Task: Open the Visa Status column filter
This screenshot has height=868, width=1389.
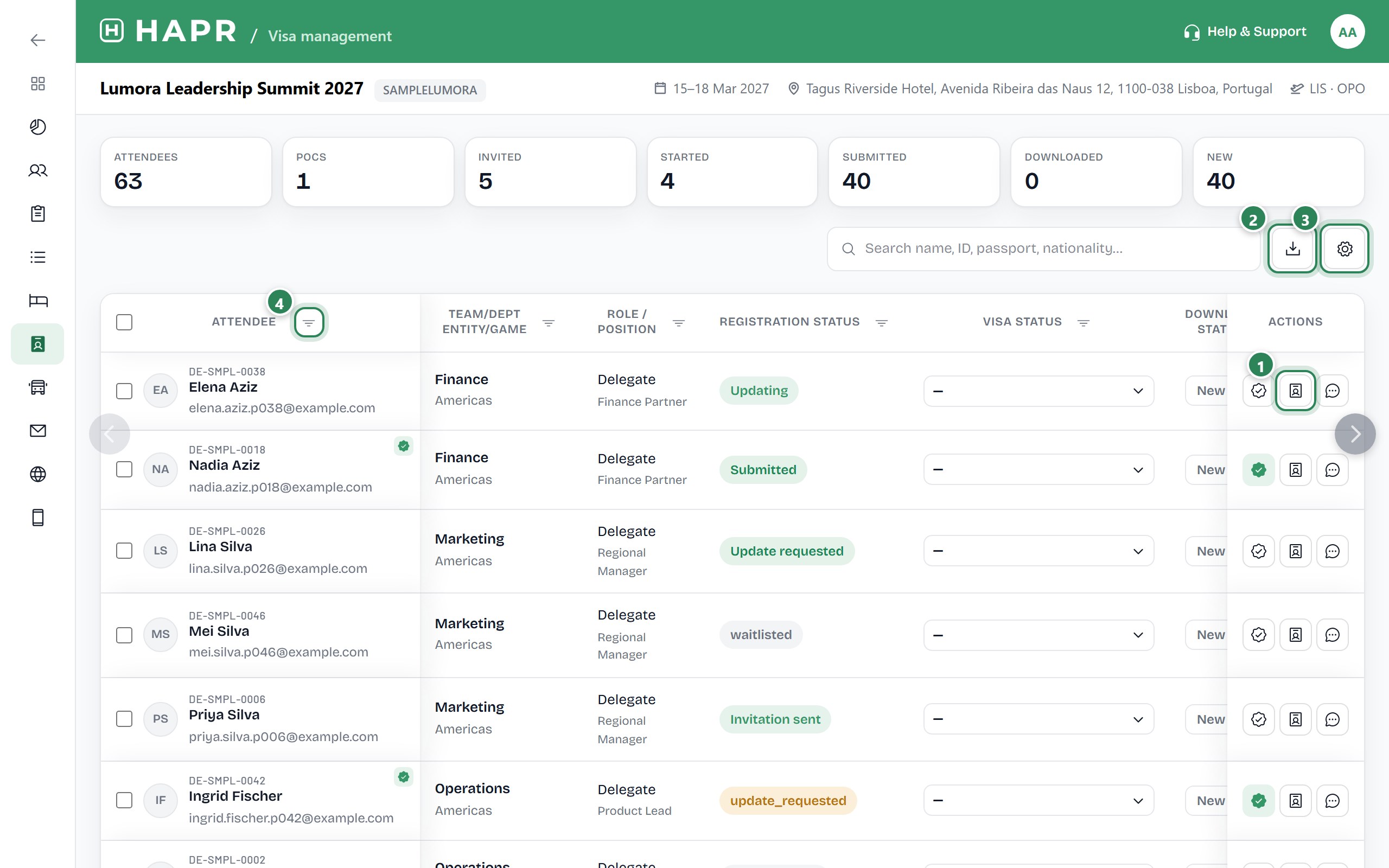Action: tap(1083, 323)
